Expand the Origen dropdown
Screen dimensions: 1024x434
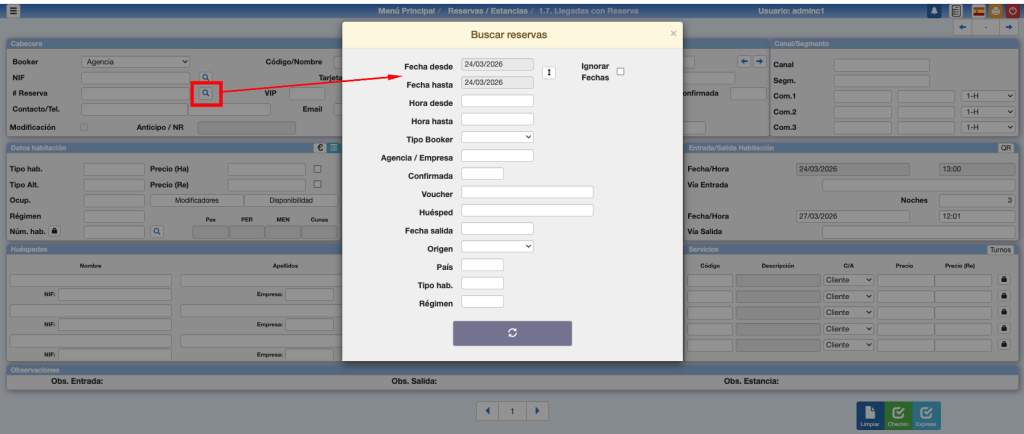click(497, 246)
